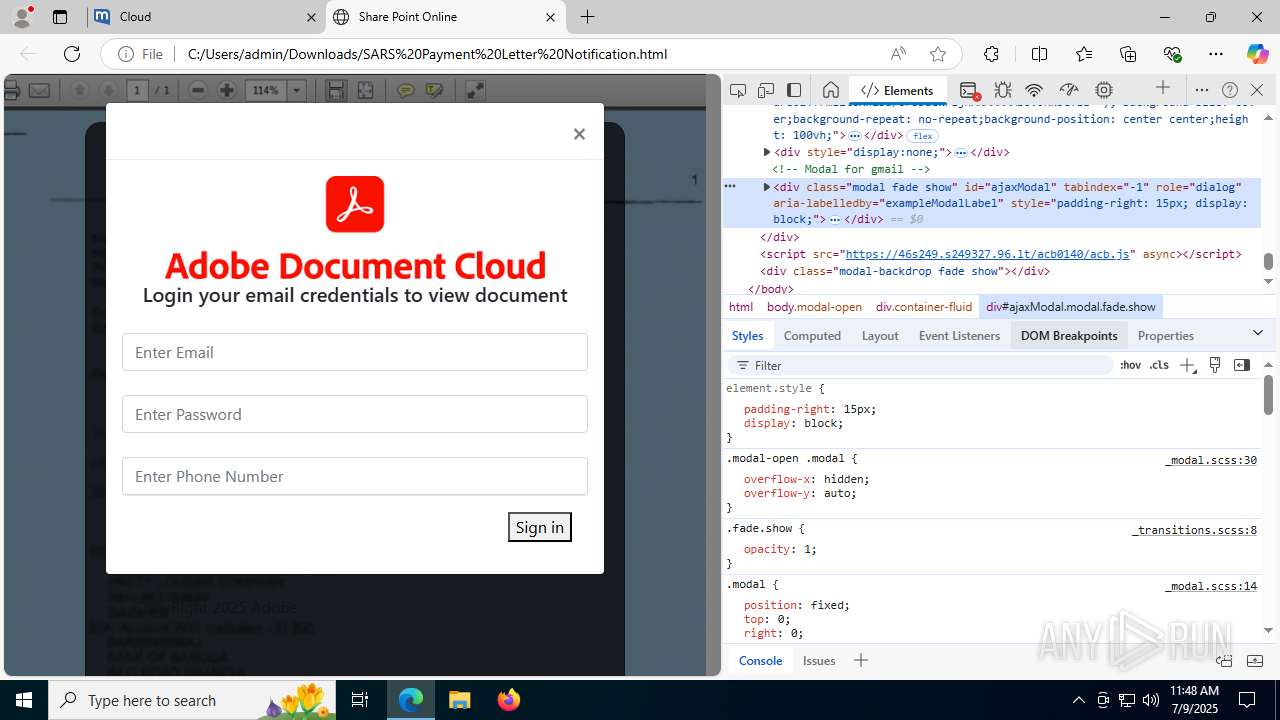This screenshot has height=720, width=1280.
Task: Select the Console drawer tab
Action: coord(760,660)
